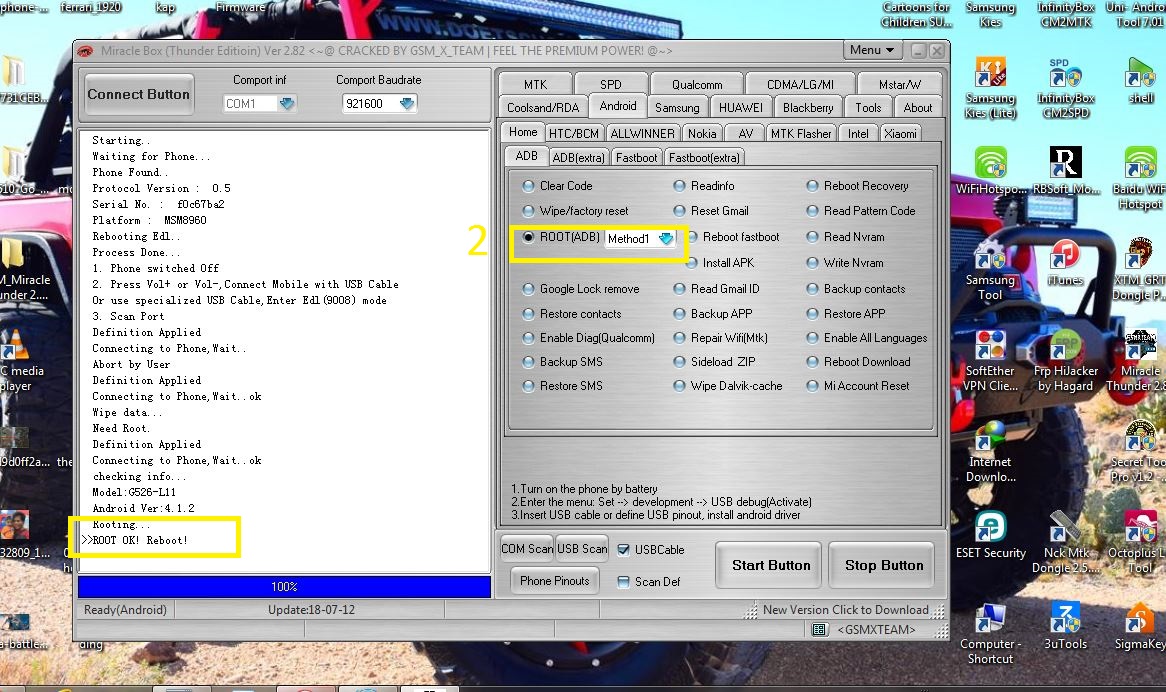Click the Connect Button
The image size is (1166, 692).
pyautogui.click(x=138, y=94)
